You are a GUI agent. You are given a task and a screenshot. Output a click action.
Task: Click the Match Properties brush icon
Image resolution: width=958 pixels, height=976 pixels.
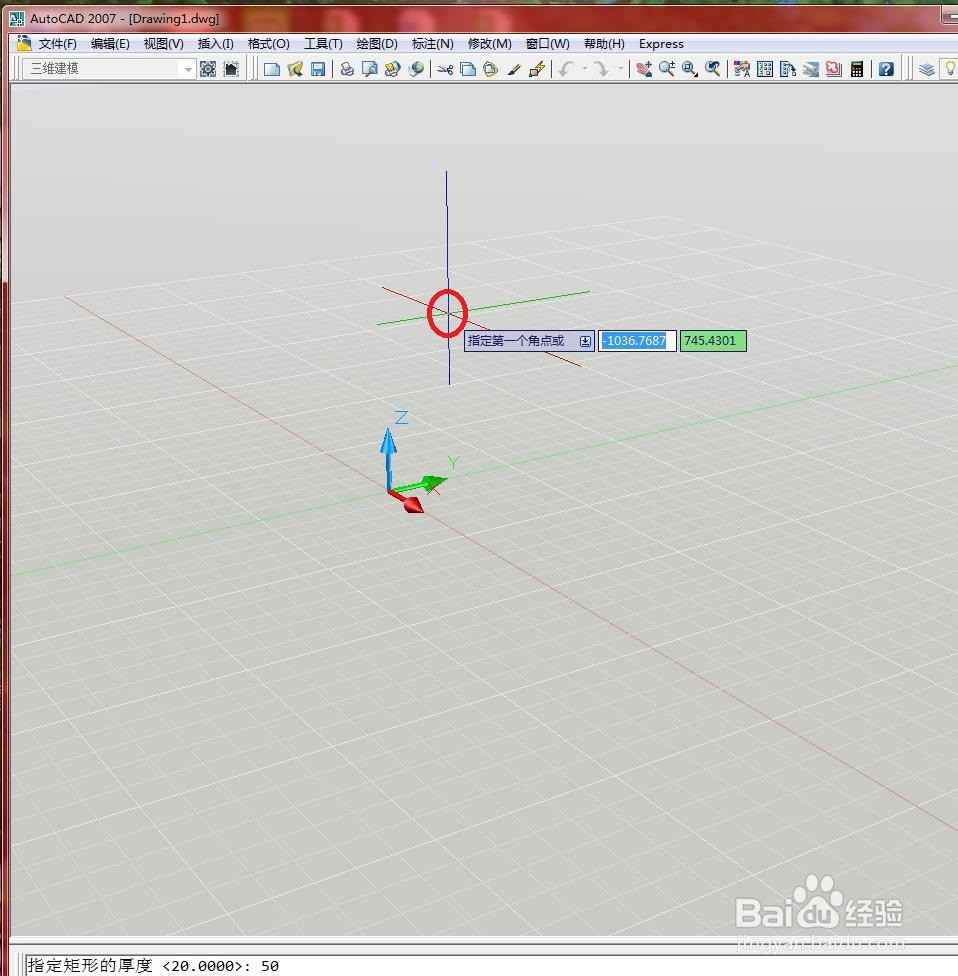pyautogui.click(x=514, y=69)
